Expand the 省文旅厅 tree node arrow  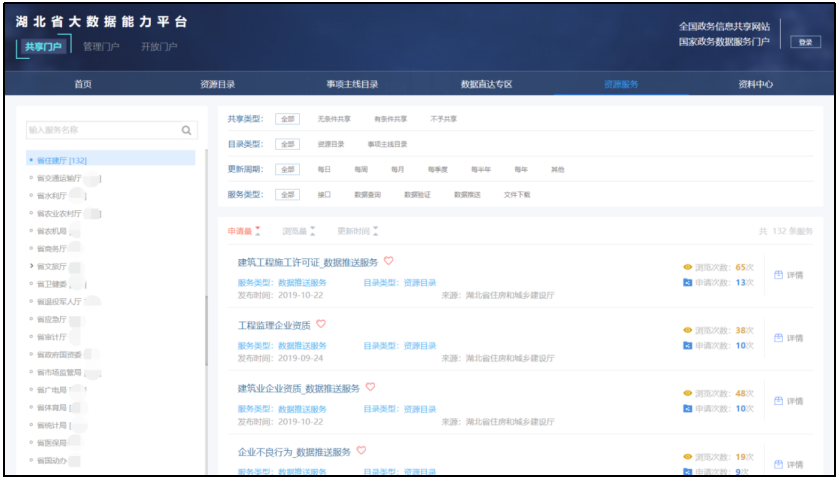(x=31, y=267)
